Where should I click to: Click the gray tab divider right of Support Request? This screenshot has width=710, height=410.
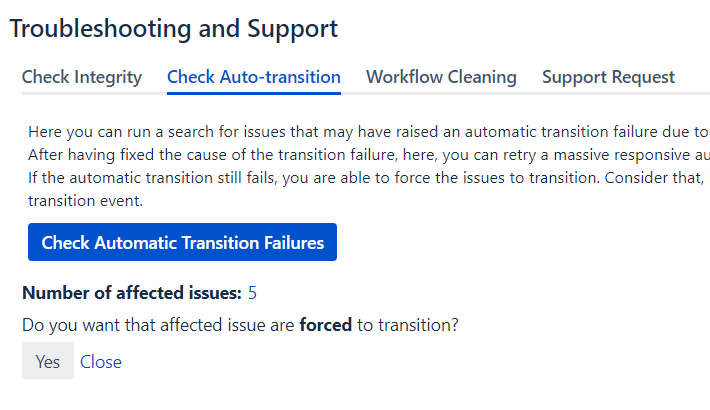click(694, 93)
